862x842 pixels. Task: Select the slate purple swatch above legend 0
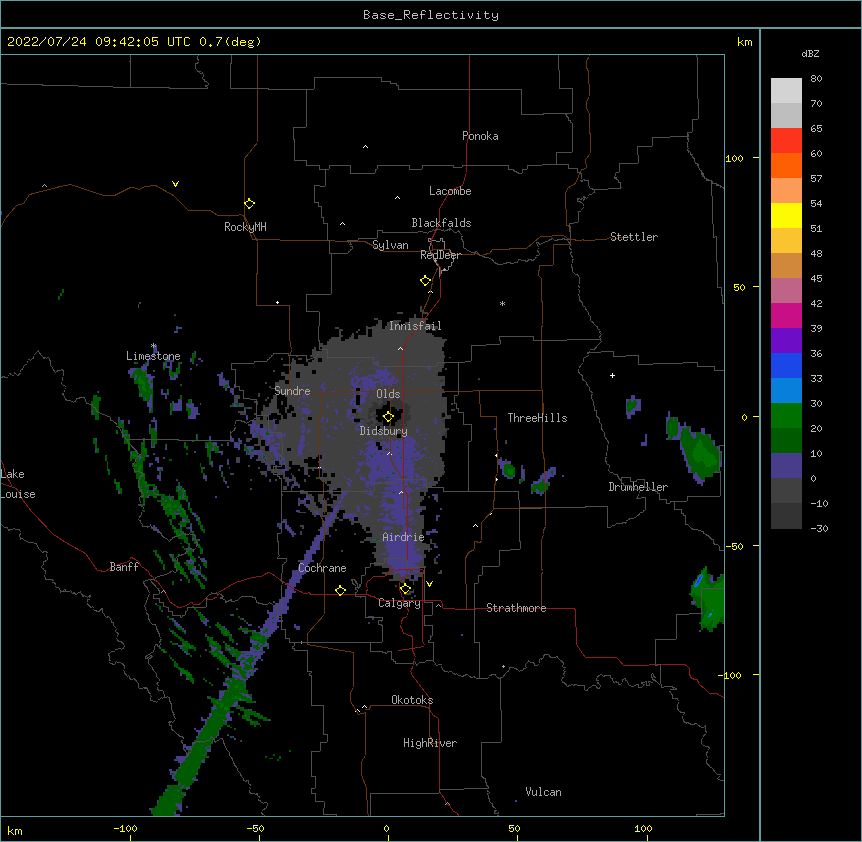click(786, 466)
